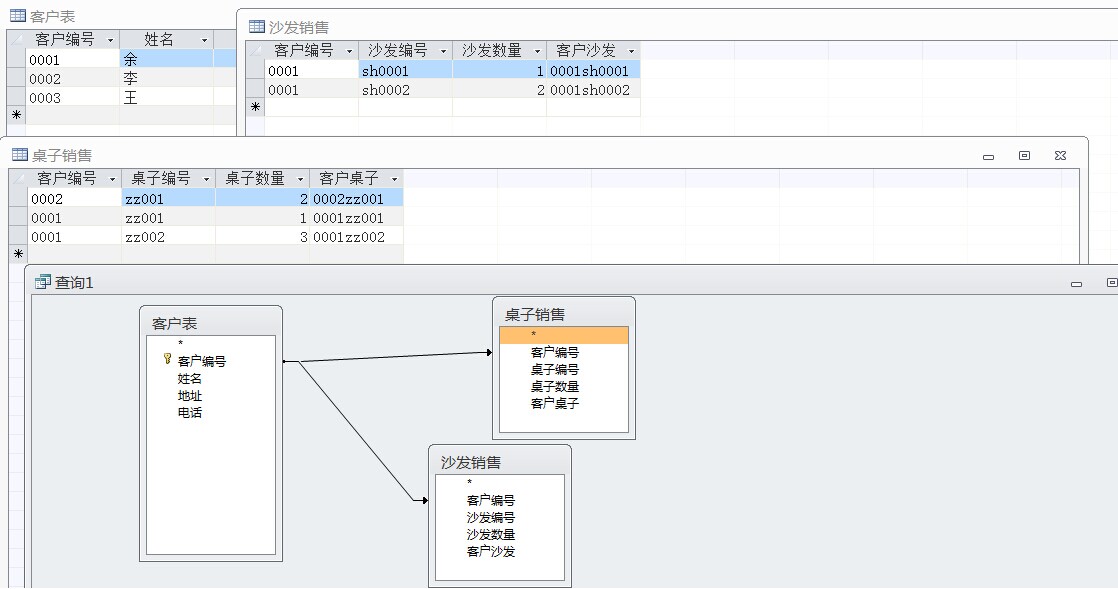Click cell 0001zz002 in 桌子销售 table

tap(357, 237)
